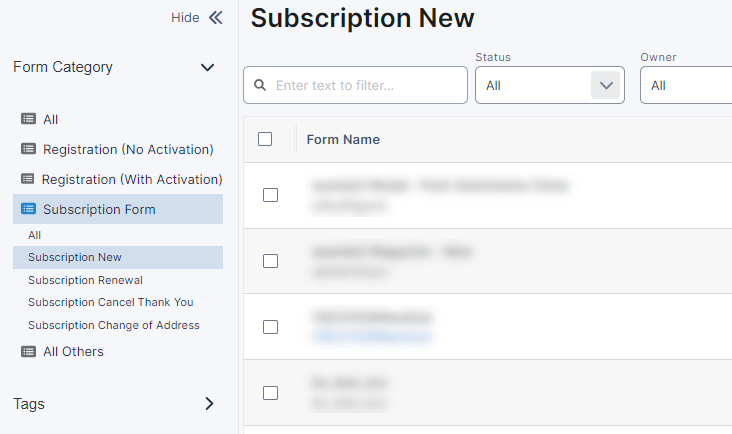Click the magnifying glass search icon
The width and height of the screenshot is (732, 434).
coord(261,86)
